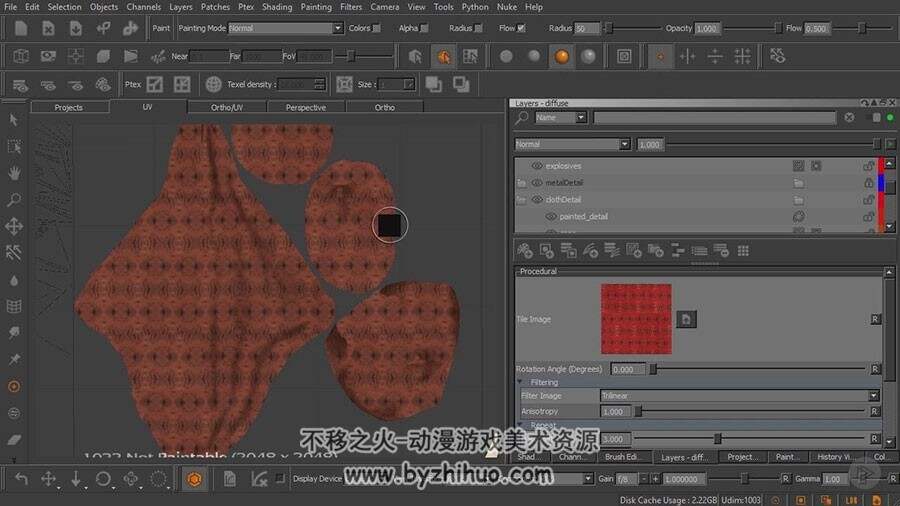Switch to the Perspective tab

pos(305,107)
